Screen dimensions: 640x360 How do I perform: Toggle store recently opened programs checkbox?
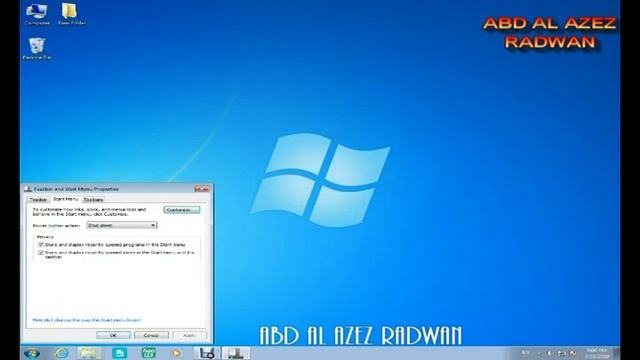click(x=41, y=244)
